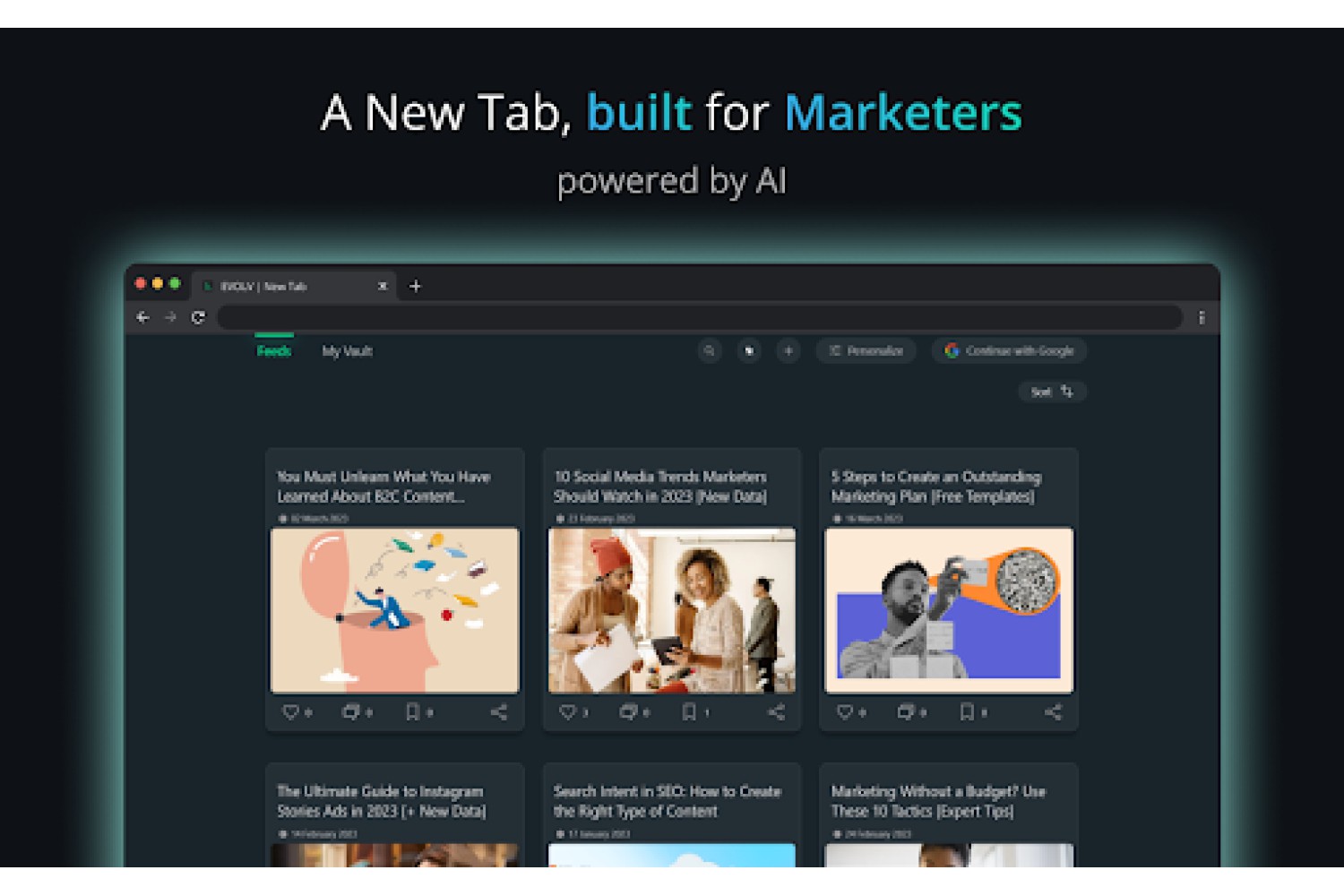Like the Marketing Plan article

(x=844, y=712)
